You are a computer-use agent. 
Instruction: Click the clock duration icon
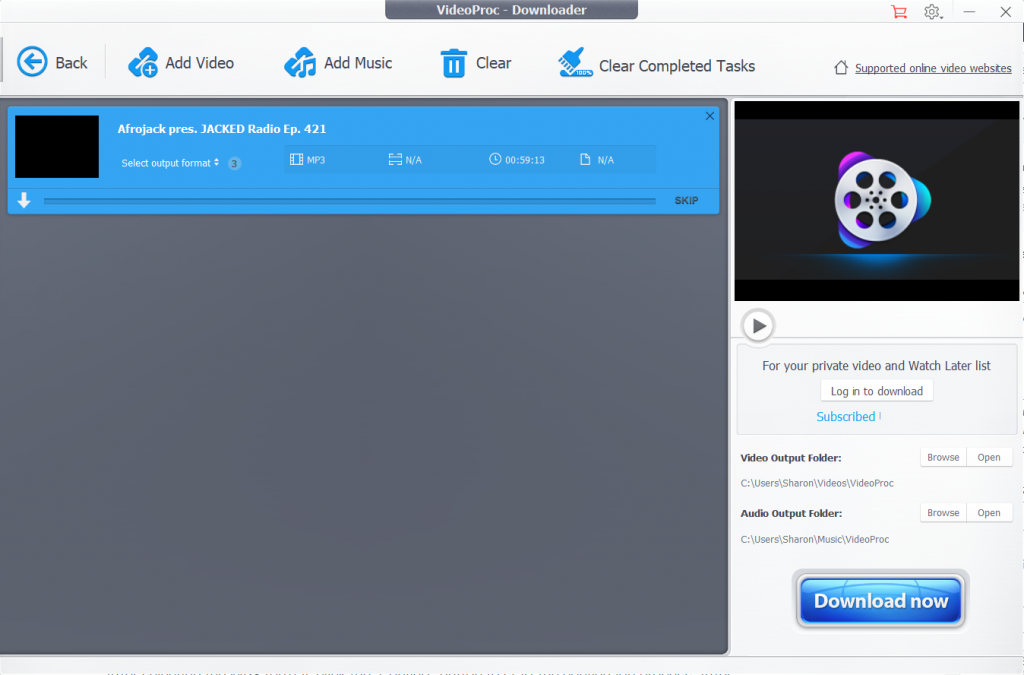pos(495,159)
